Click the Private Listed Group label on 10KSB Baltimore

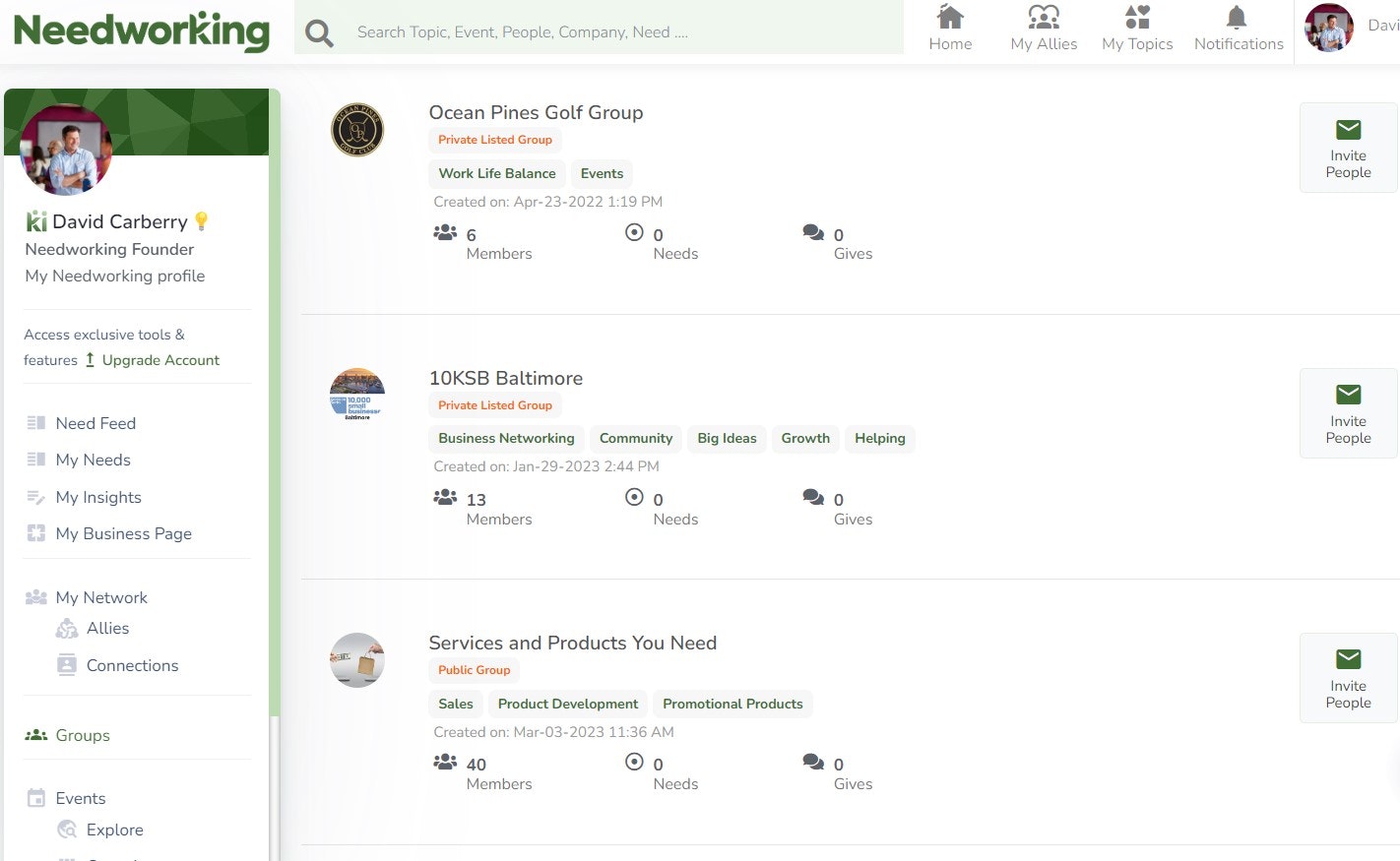coord(495,405)
